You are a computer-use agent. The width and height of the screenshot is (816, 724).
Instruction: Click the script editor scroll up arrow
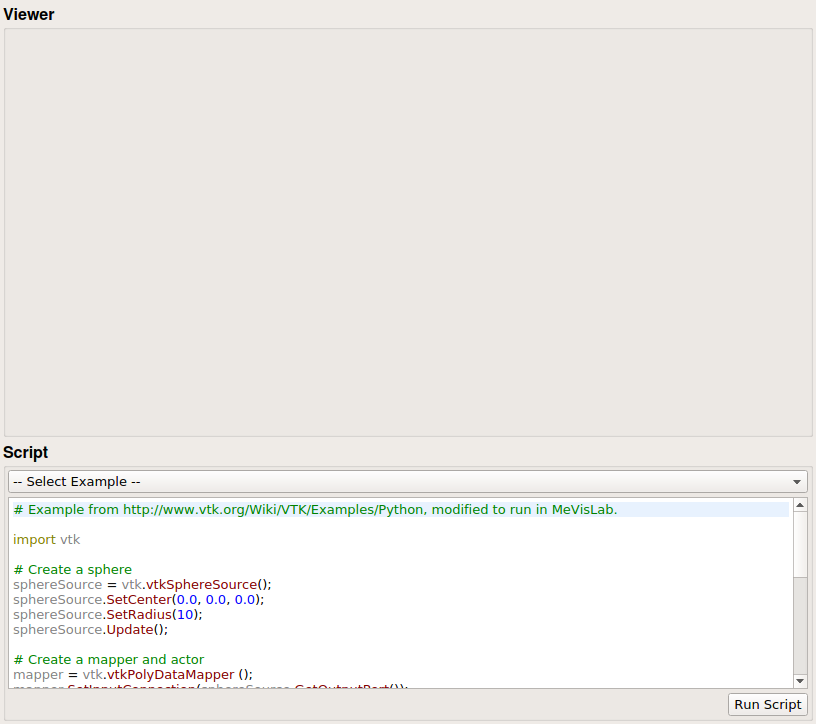(800, 506)
